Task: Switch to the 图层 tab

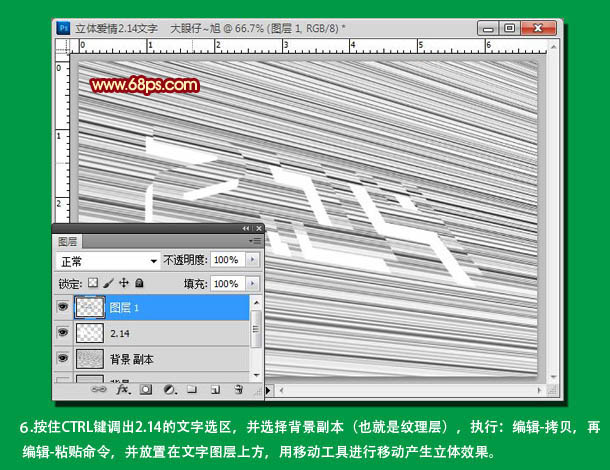Action: (x=68, y=242)
